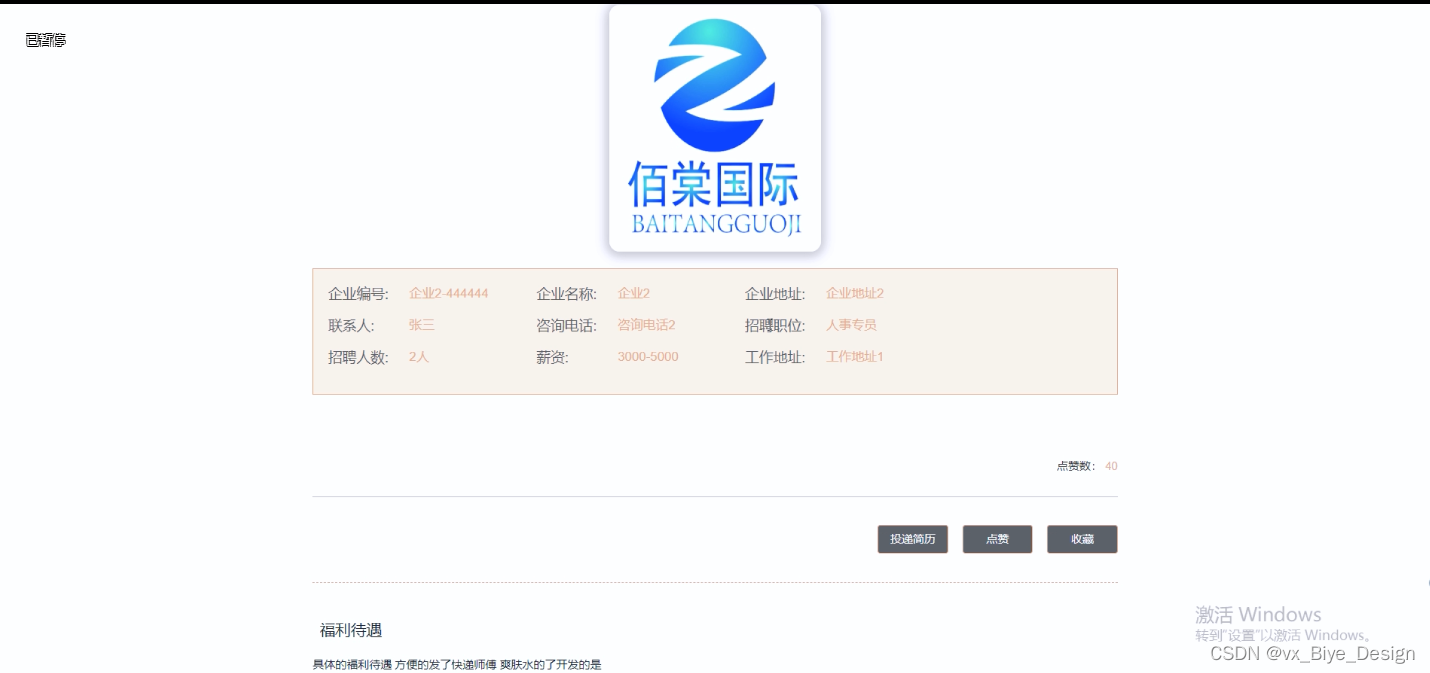Click the 招聘人数 label
The width and height of the screenshot is (1430, 673).
[x=358, y=357]
